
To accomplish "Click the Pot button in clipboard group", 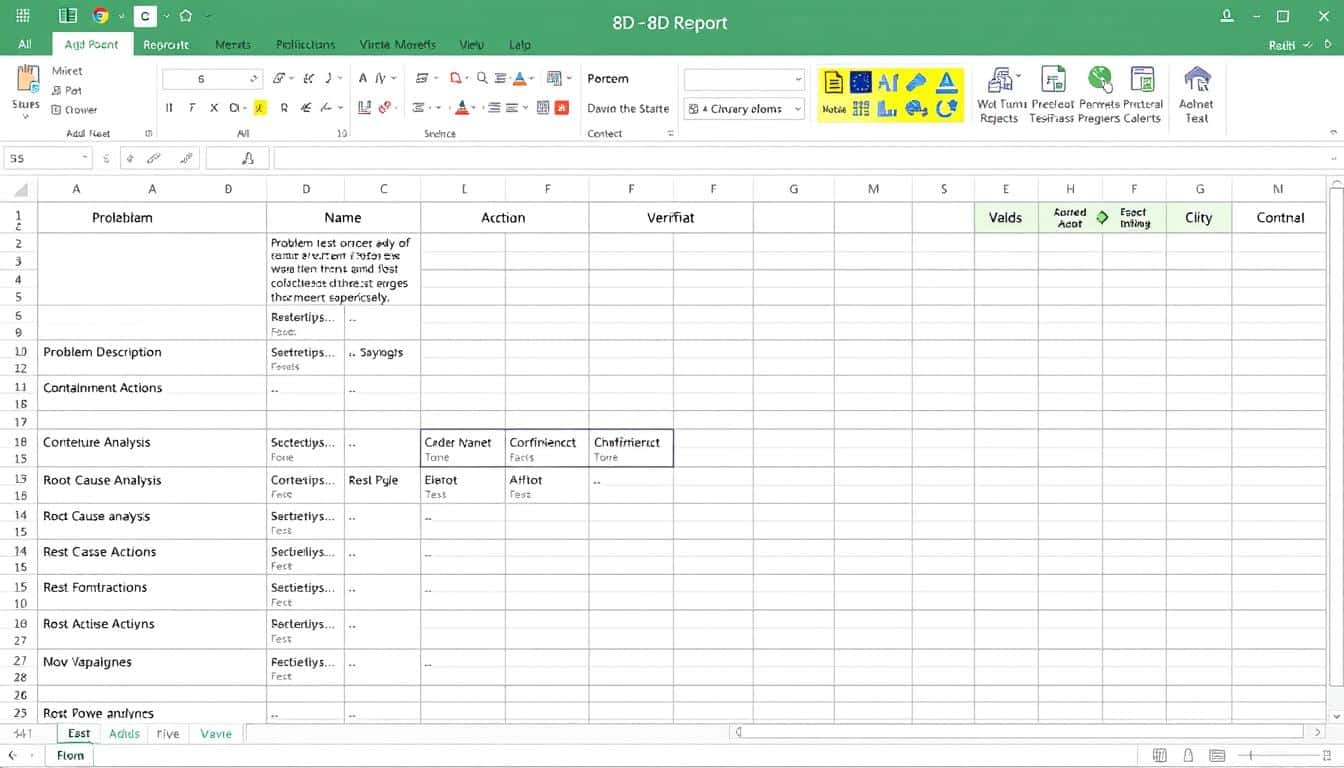I will [67, 90].
